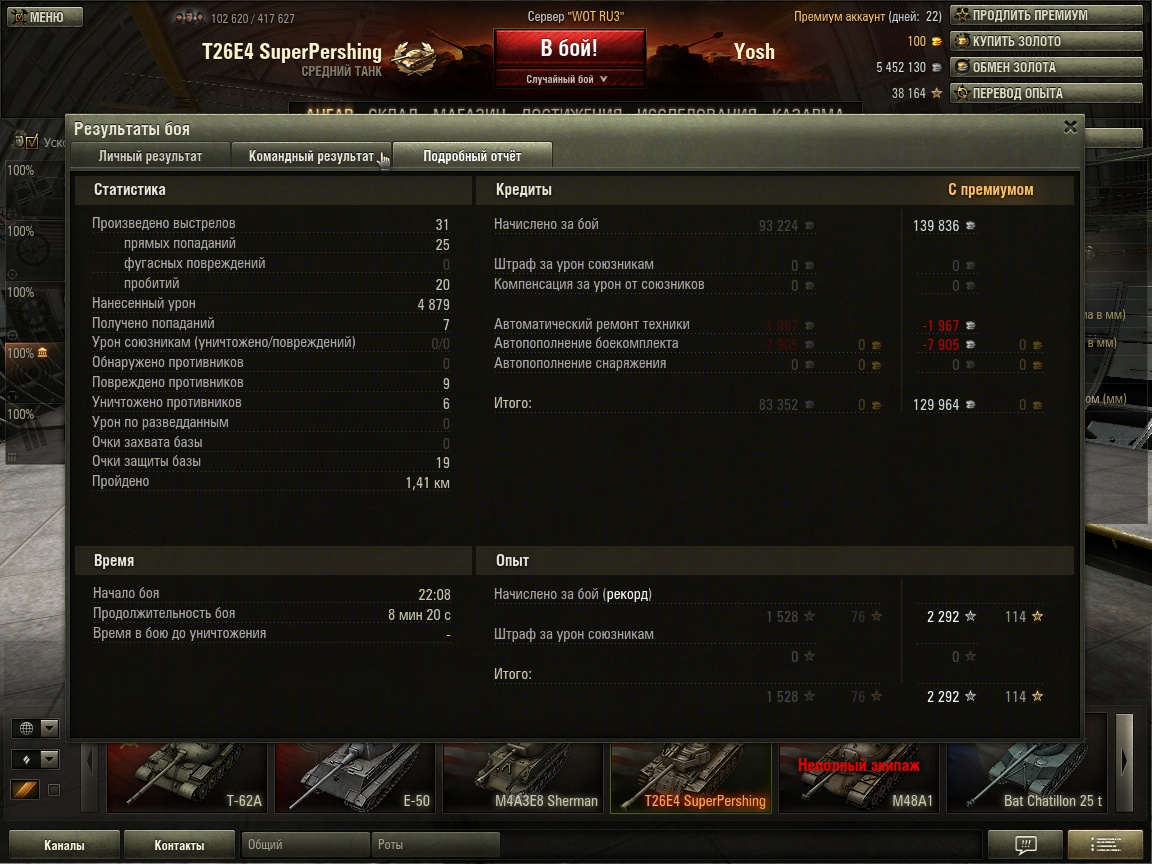Toggle checkbox next to elite stripe filter
This screenshot has height=864, width=1152.
[54, 790]
